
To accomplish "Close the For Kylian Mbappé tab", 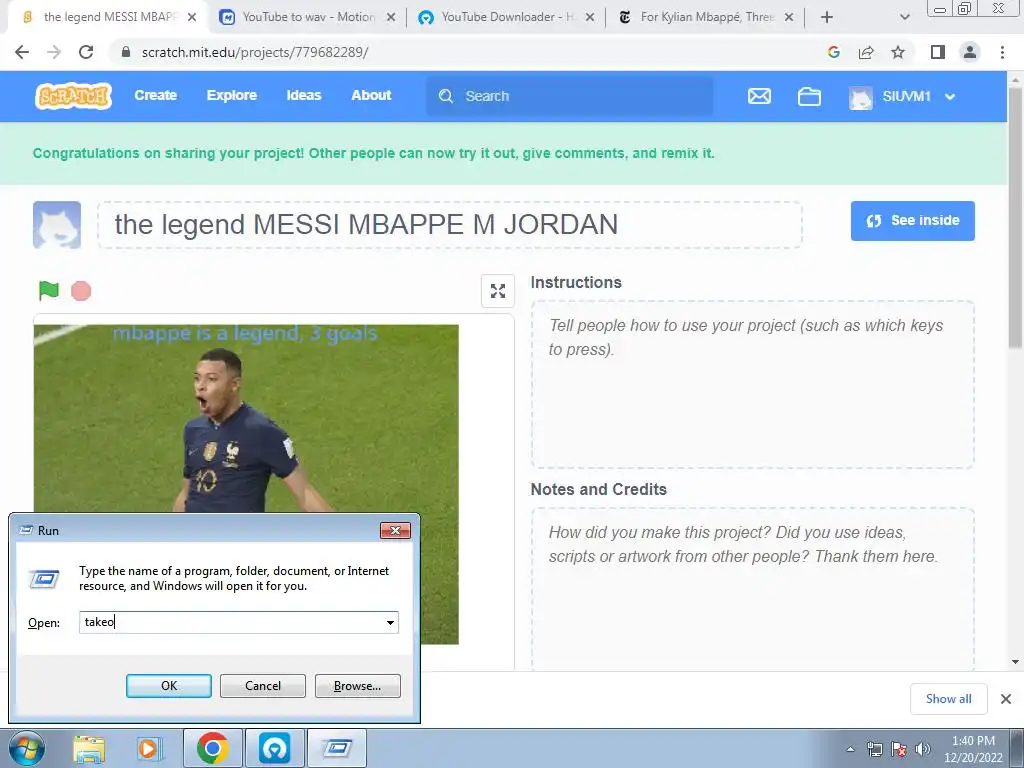I will click(x=789, y=18).
